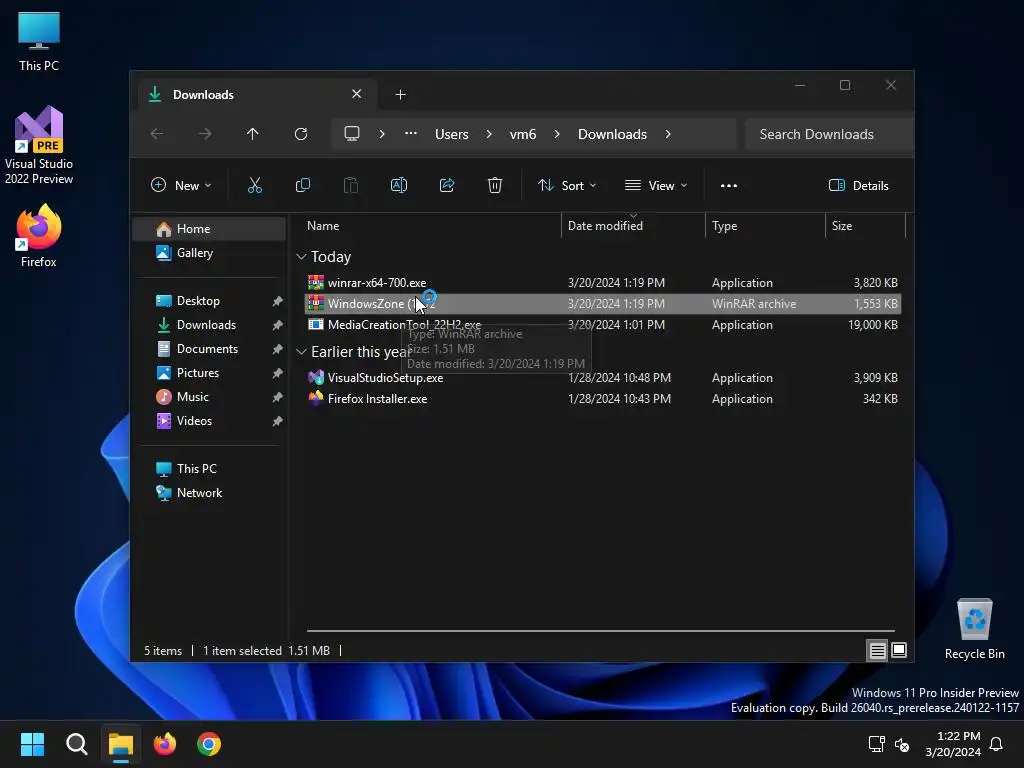Click the Copy icon in toolbar
The width and height of the screenshot is (1024, 768).
(x=302, y=185)
